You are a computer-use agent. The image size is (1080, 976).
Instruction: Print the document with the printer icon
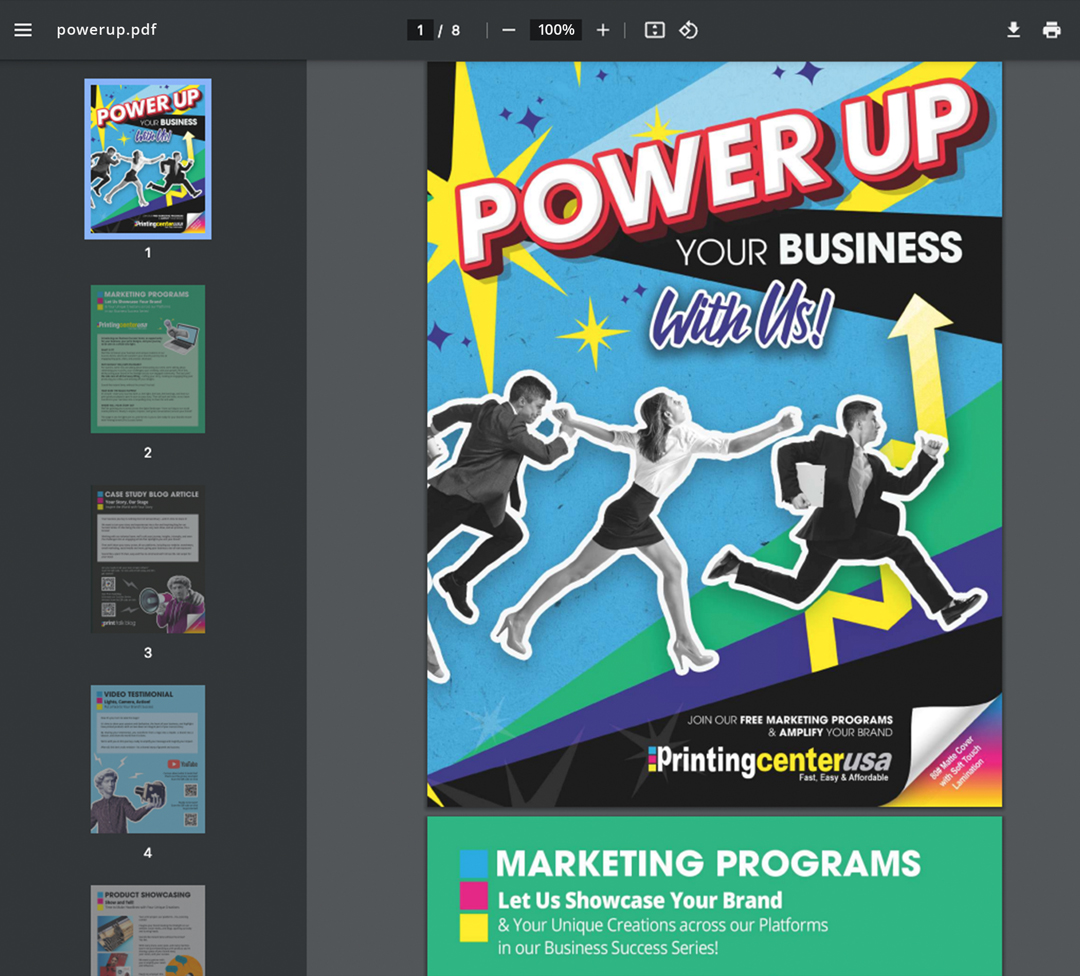coord(1051,30)
